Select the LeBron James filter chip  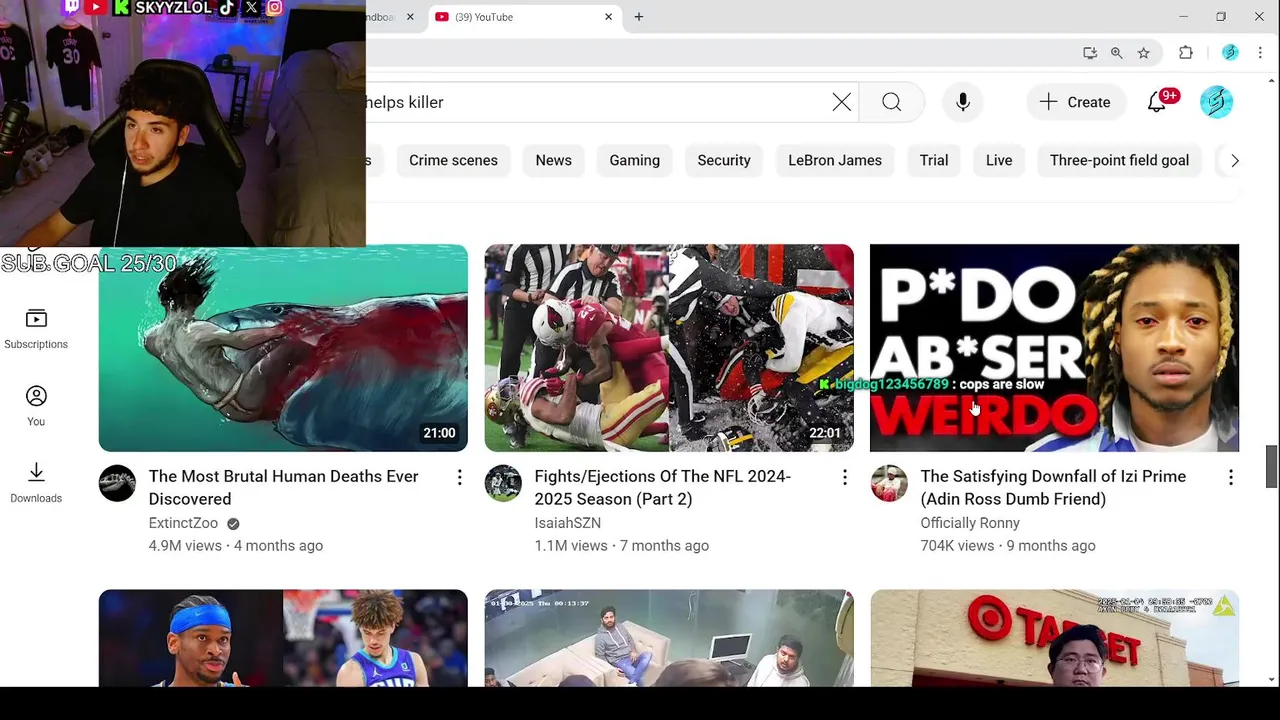click(835, 160)
